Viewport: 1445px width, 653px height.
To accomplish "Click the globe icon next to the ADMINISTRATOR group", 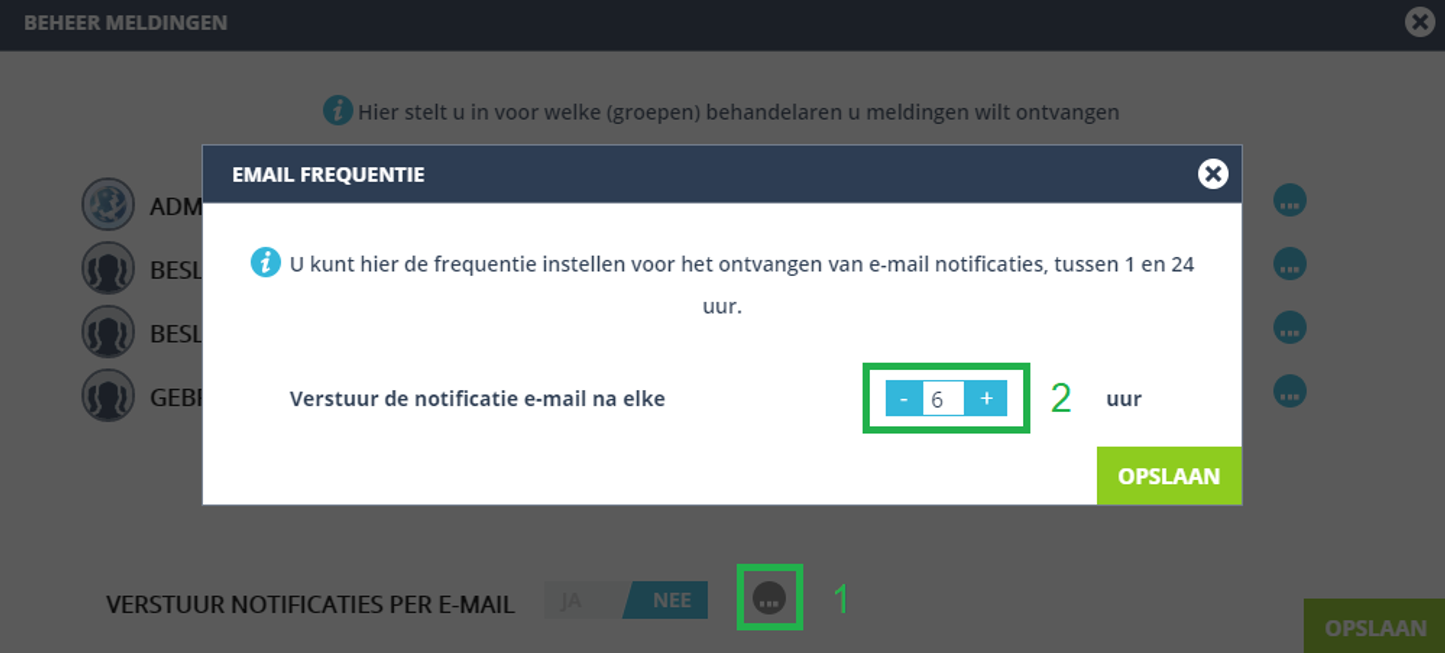I will click(107, 203).
